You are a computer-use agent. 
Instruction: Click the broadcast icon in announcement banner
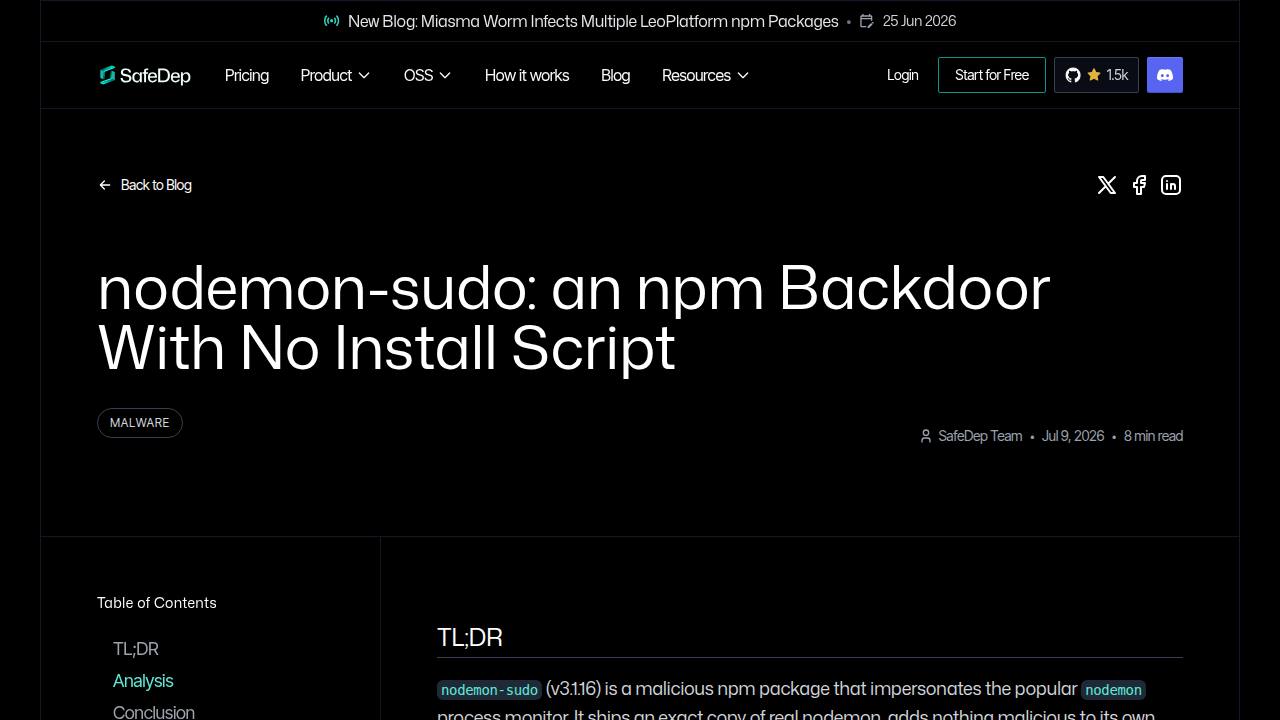tap(332, 21)
